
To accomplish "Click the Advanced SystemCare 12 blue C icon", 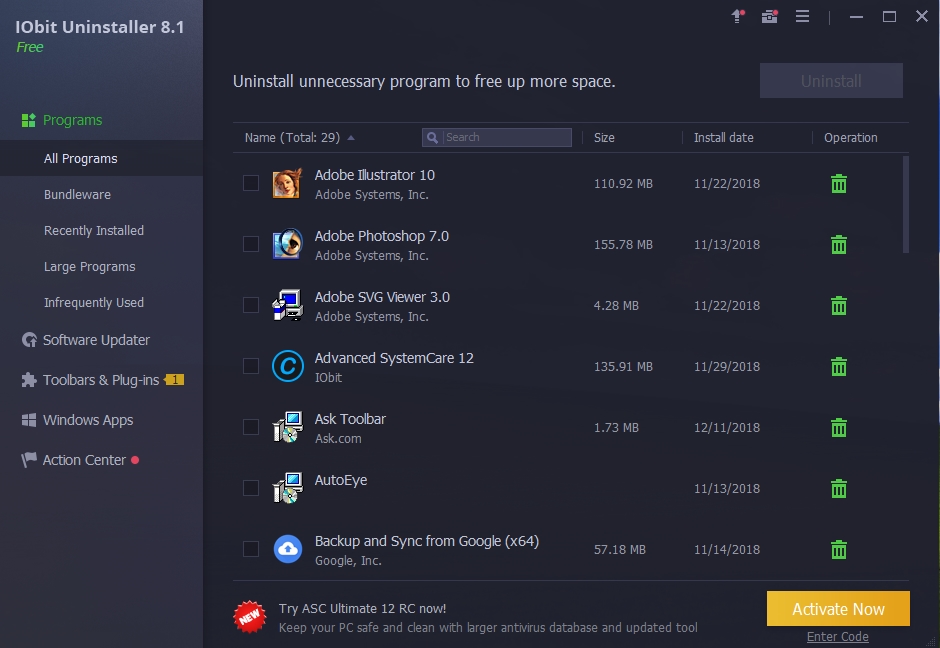I will (287, 366).
